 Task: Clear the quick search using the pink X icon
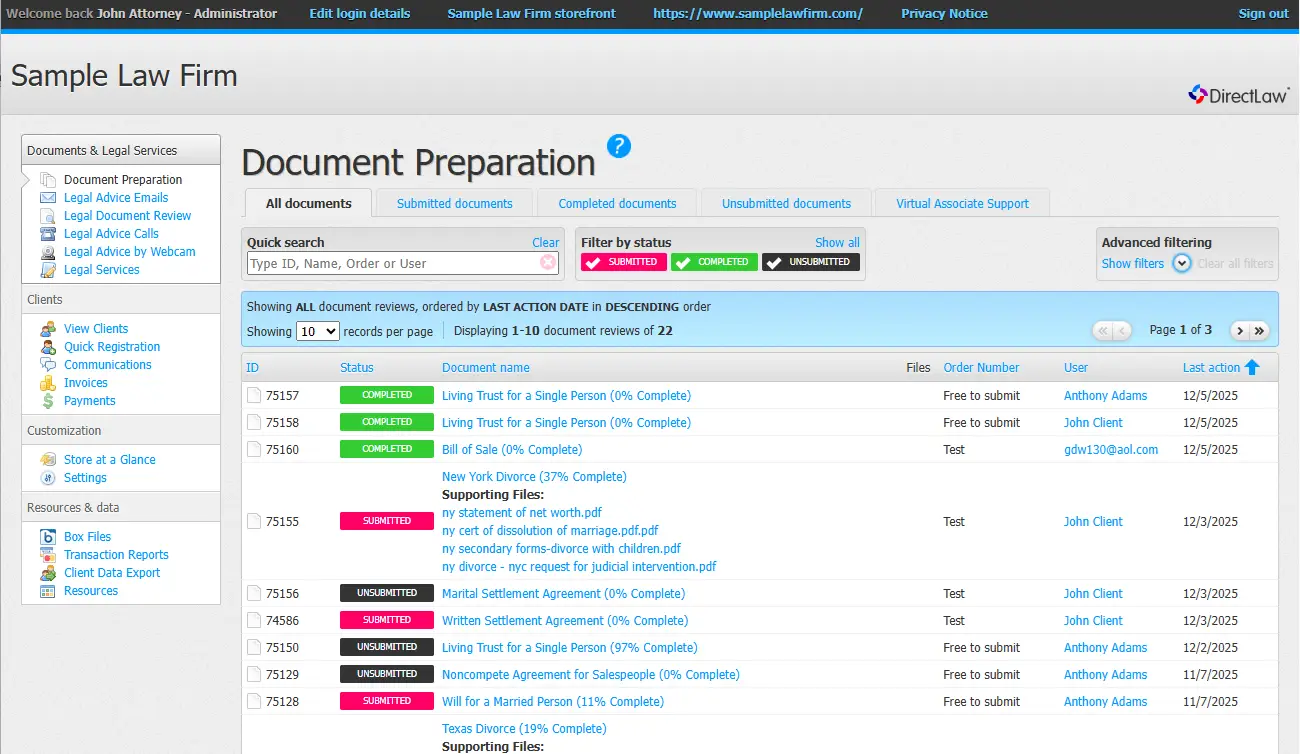tap(548, 261)
